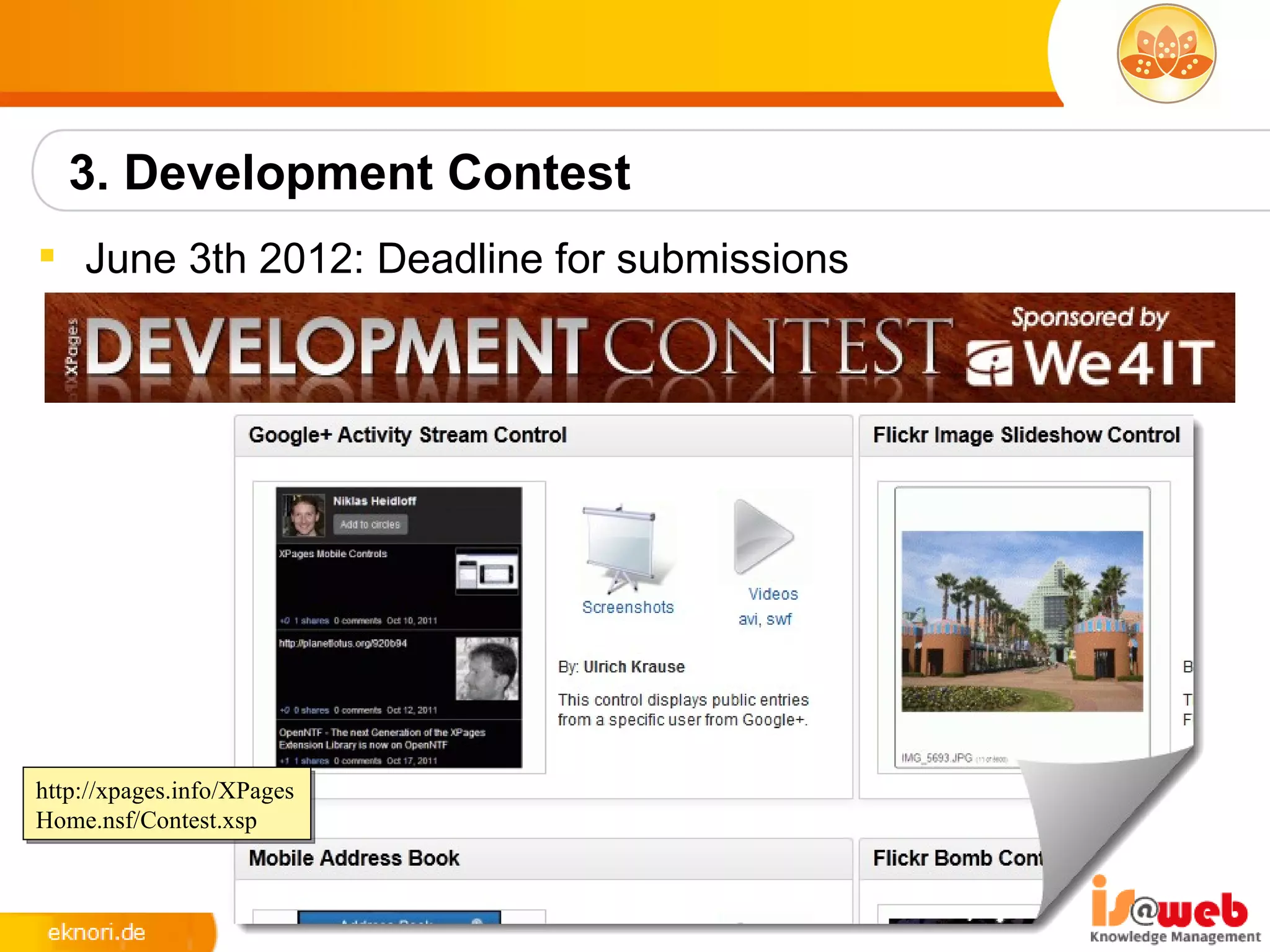Click the Oct 17, 2011 post date
The width and height of the screenshot is (1270, 952).
(x=412, y=760)
